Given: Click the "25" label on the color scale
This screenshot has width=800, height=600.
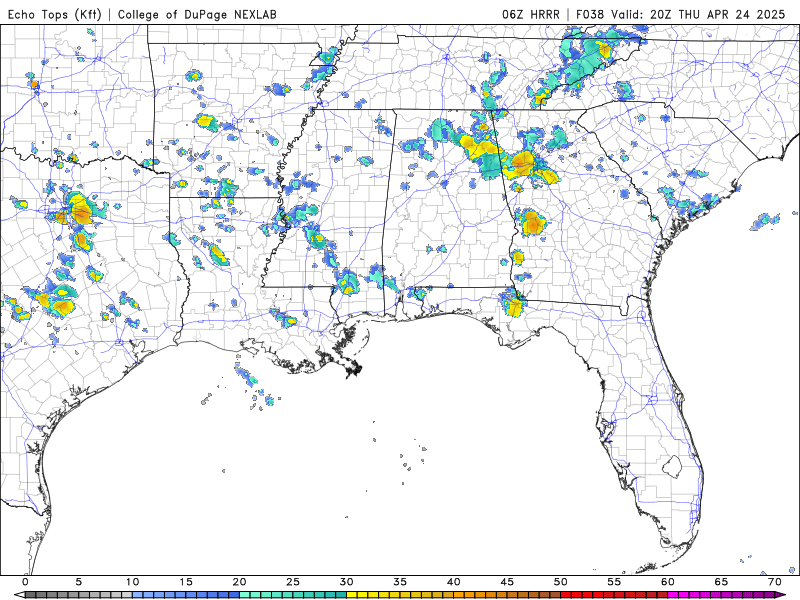Looking at the screenshot, I should (x=293, y=582).
